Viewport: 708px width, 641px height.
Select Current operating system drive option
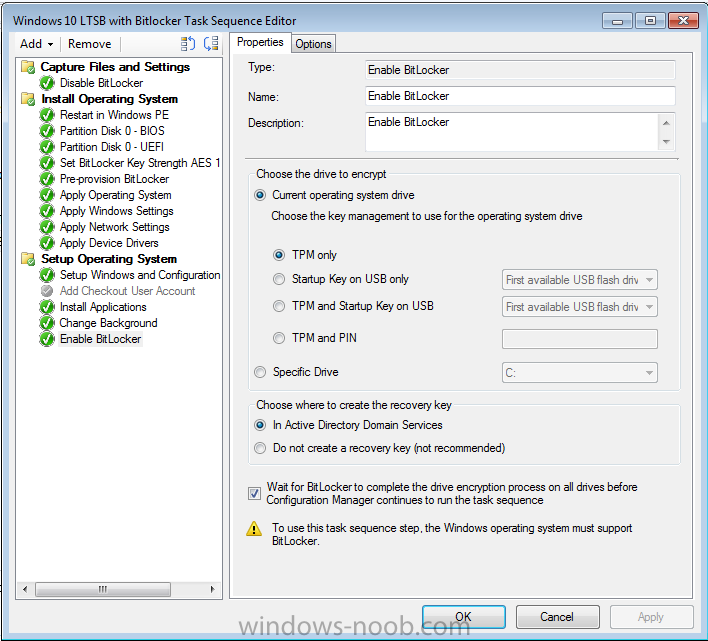coord(260,195)
